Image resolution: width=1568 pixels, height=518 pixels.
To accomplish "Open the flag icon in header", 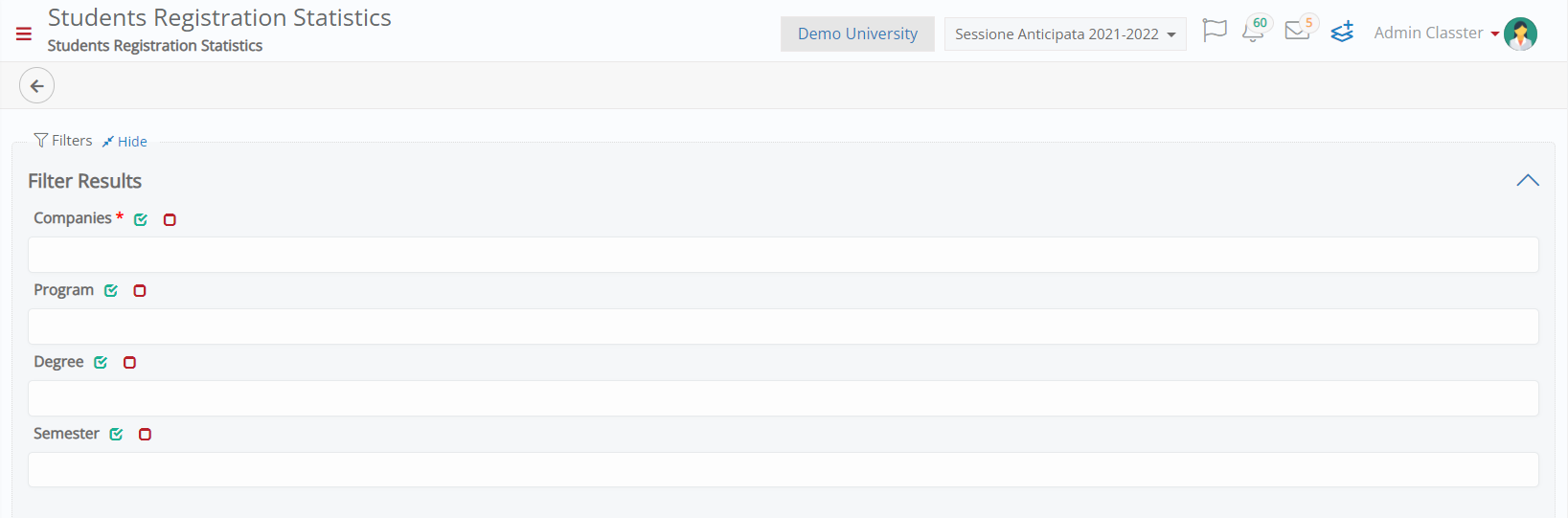I will (1215, 31).
